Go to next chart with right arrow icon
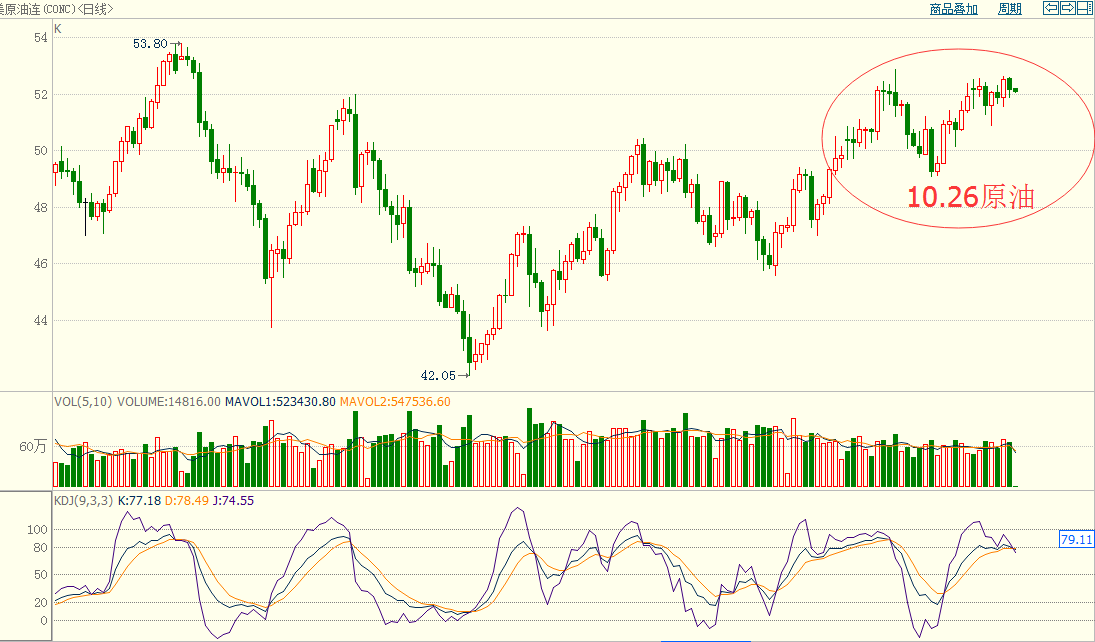 click(x=1068, y=8)
